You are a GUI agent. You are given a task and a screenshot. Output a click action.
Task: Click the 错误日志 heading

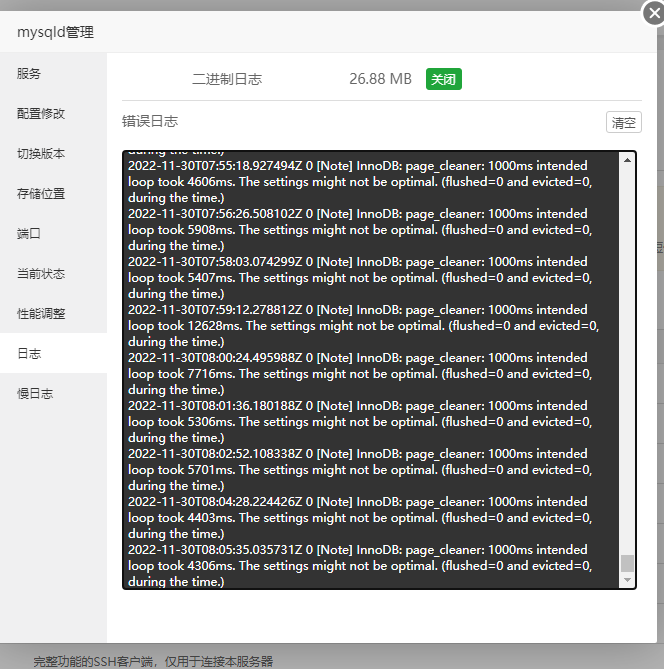pos(150,121)
